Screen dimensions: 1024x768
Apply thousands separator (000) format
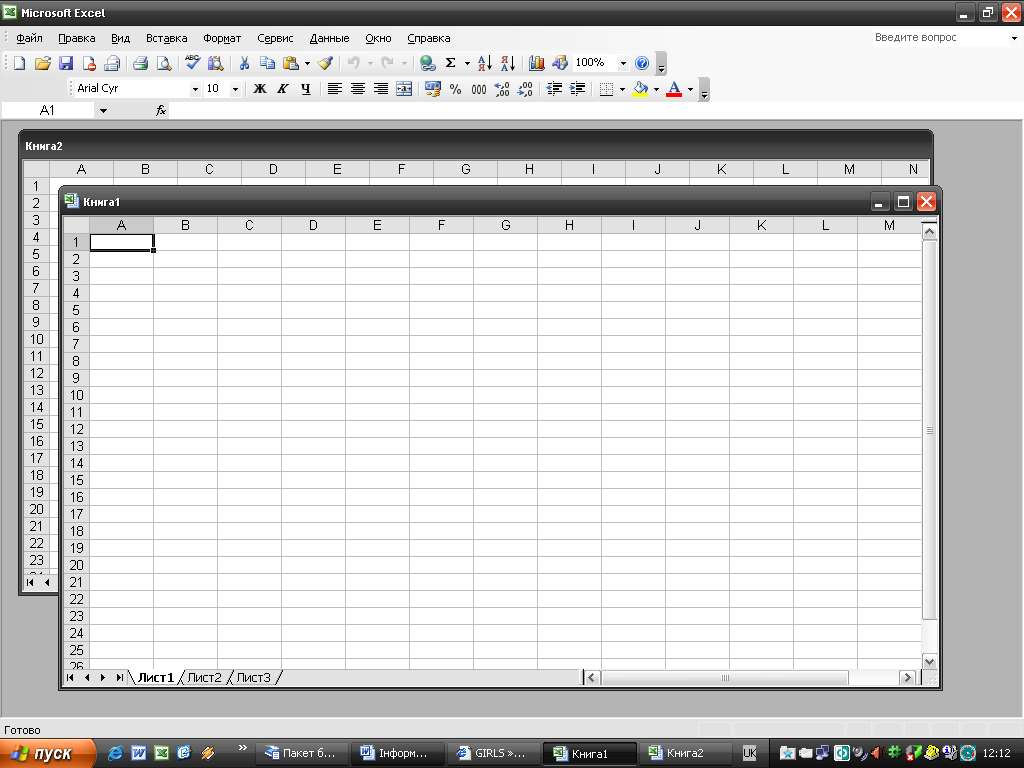coord(479,89)
